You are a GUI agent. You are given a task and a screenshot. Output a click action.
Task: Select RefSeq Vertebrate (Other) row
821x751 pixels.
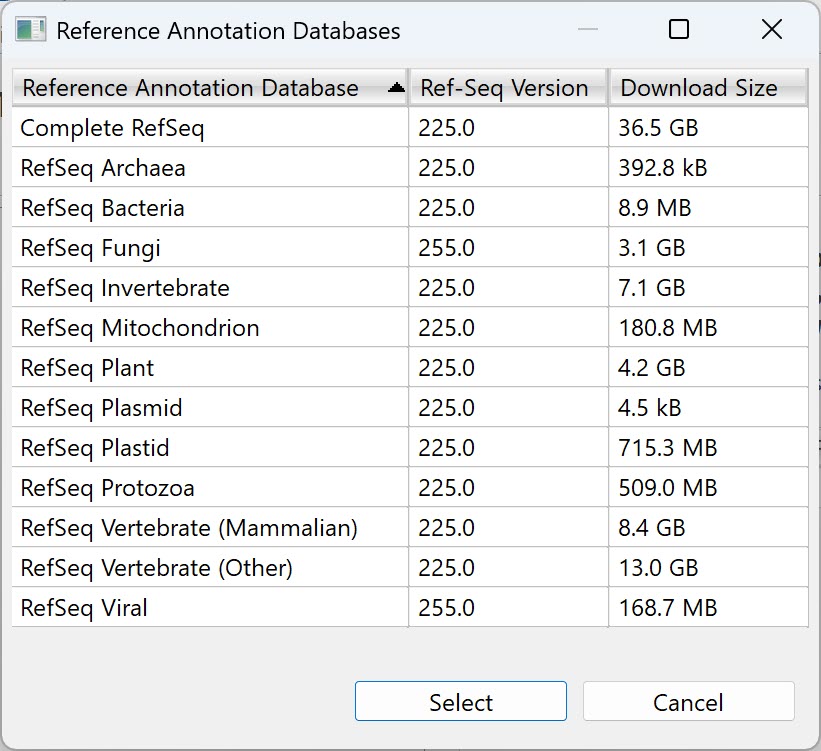(410, 568)
